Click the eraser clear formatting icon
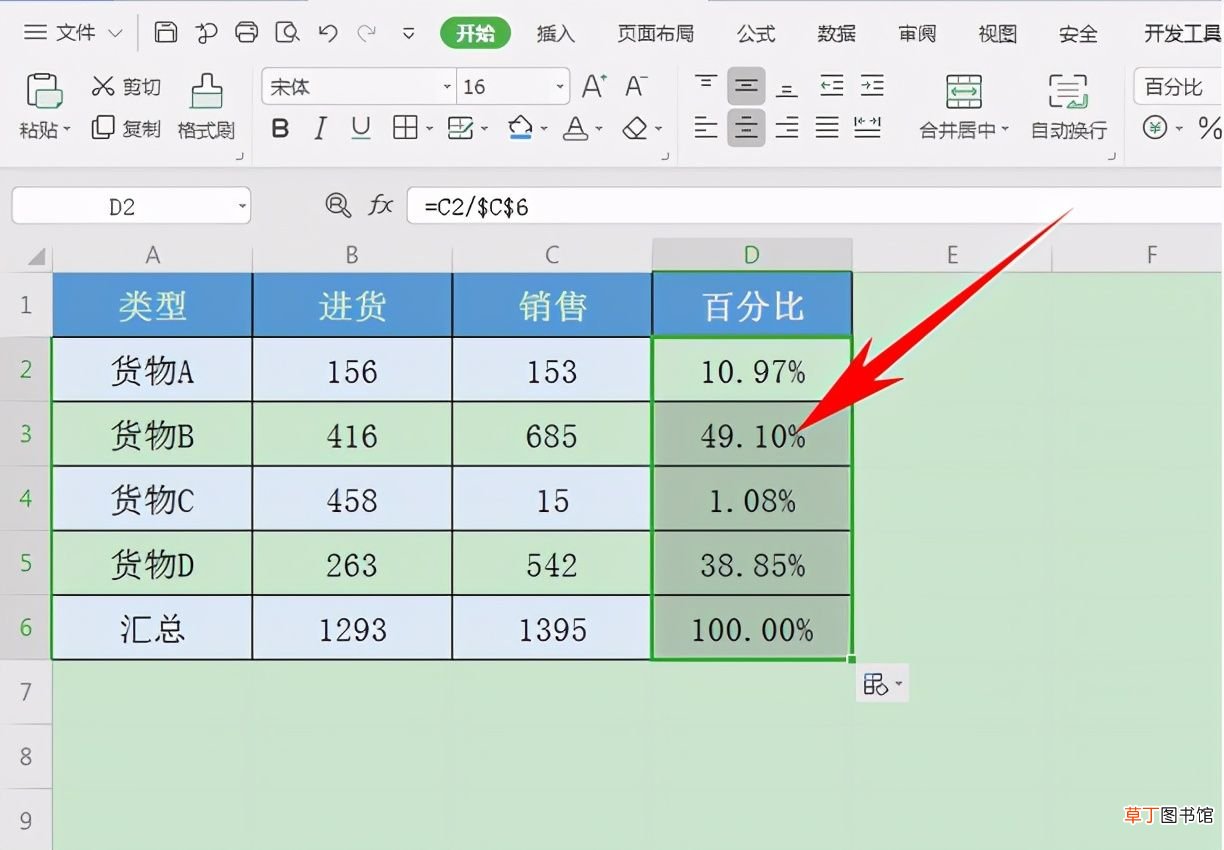Screen dimensions: 1224x850 pyautogui.click(x=635, y=128)
